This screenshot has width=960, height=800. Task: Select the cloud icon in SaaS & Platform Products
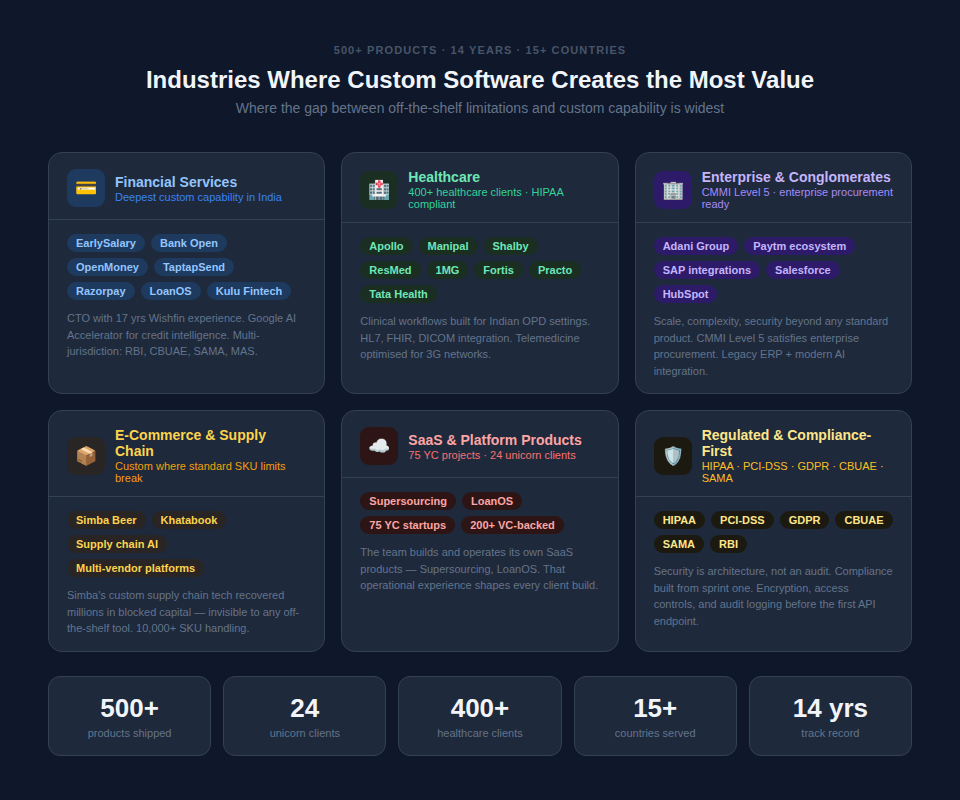tap(378, 446)
